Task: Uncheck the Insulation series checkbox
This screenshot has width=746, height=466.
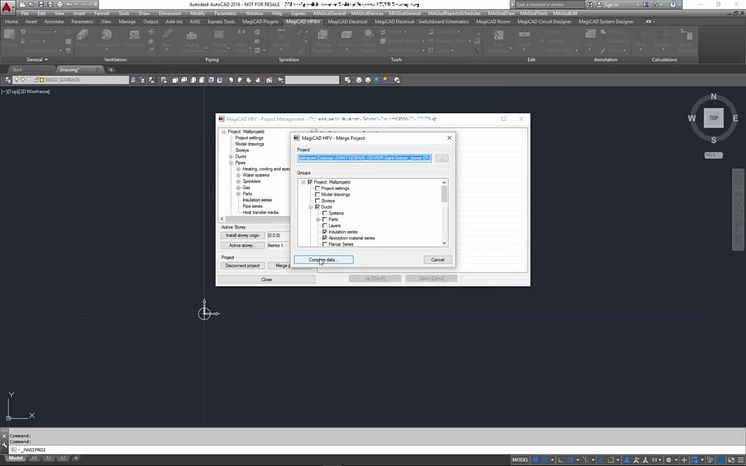Action: click(x=324, y=232)
